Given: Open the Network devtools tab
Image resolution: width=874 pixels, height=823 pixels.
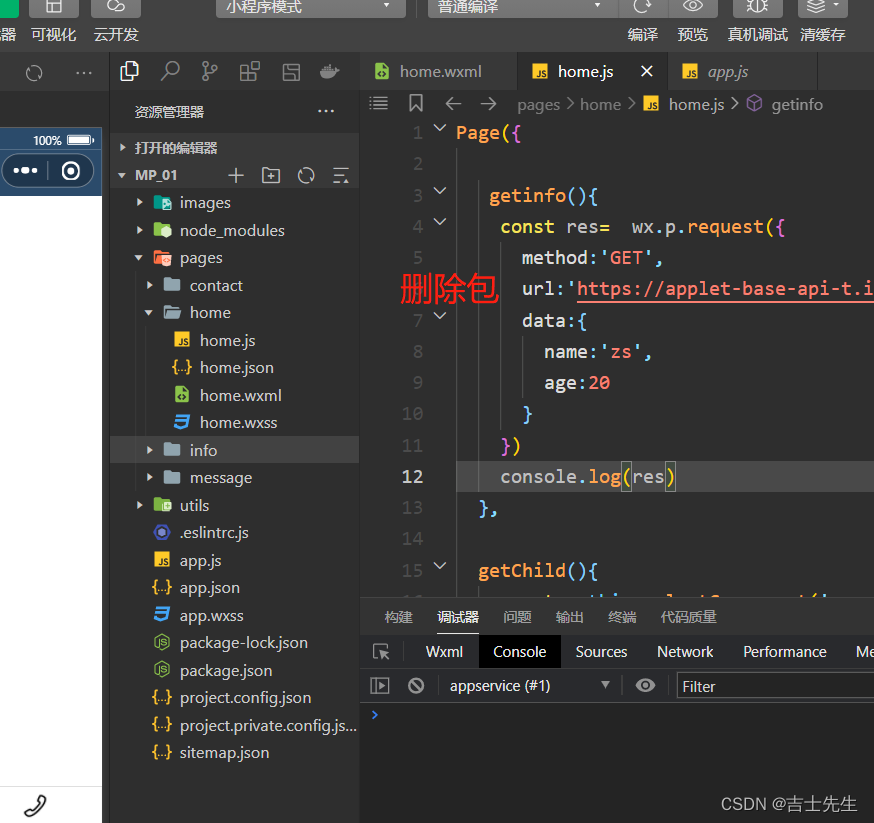Looking at the screenshot, I should point(685,651).
